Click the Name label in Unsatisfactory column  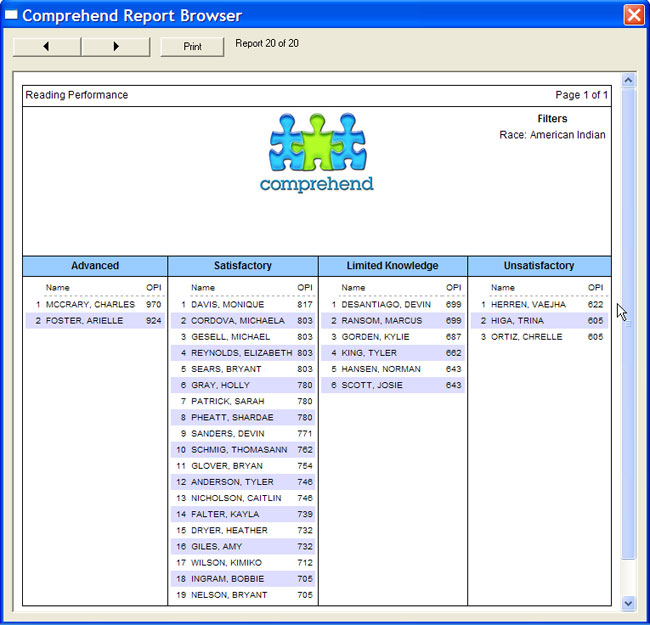[x=503, y=288]
